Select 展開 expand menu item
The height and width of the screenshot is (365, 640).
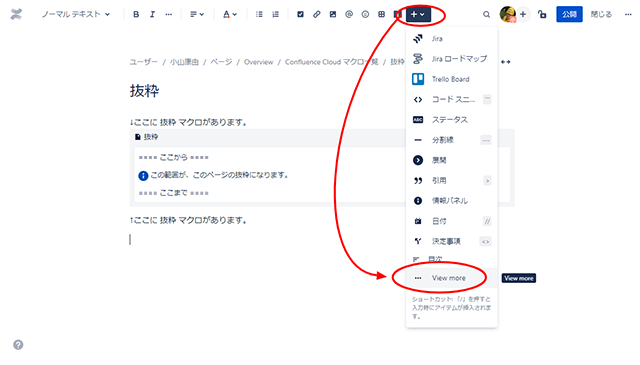(452, 160)
